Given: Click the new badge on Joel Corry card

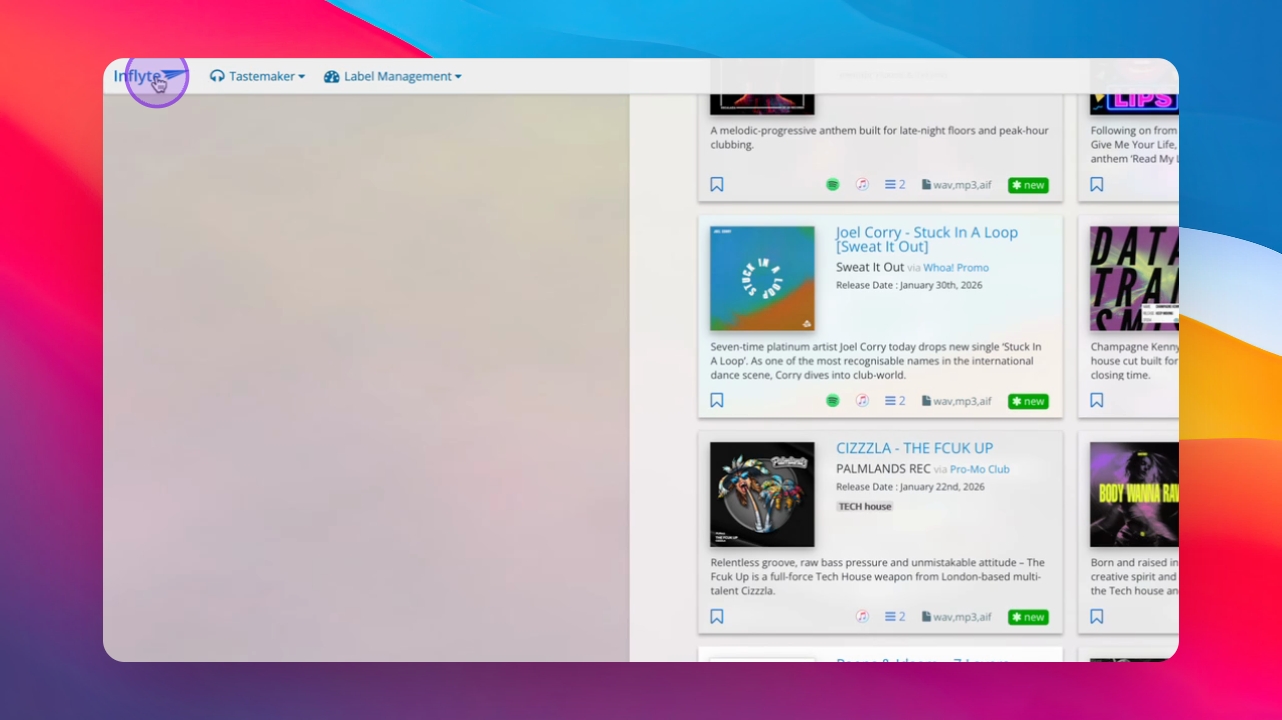Looking at the screenshot, I should tap(1028, 401).
